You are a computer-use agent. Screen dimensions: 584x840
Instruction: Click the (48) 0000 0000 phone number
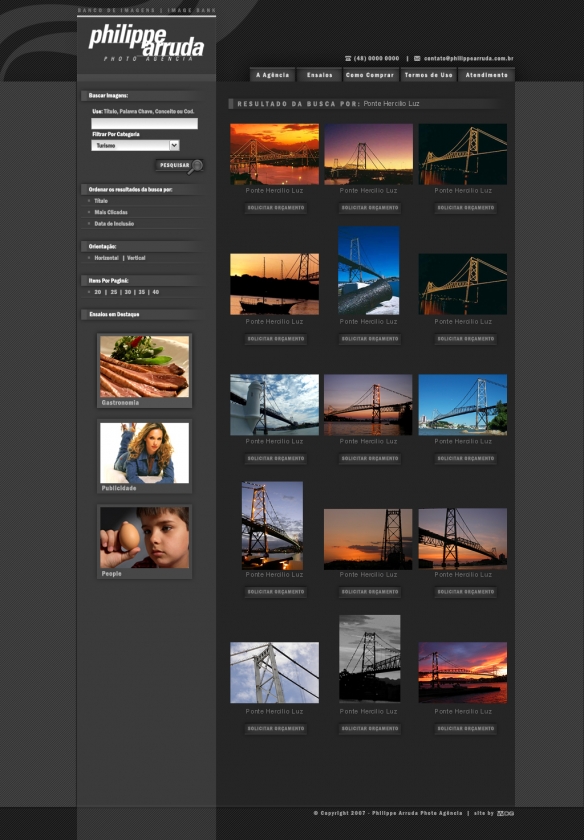click(x=376, y=58)
